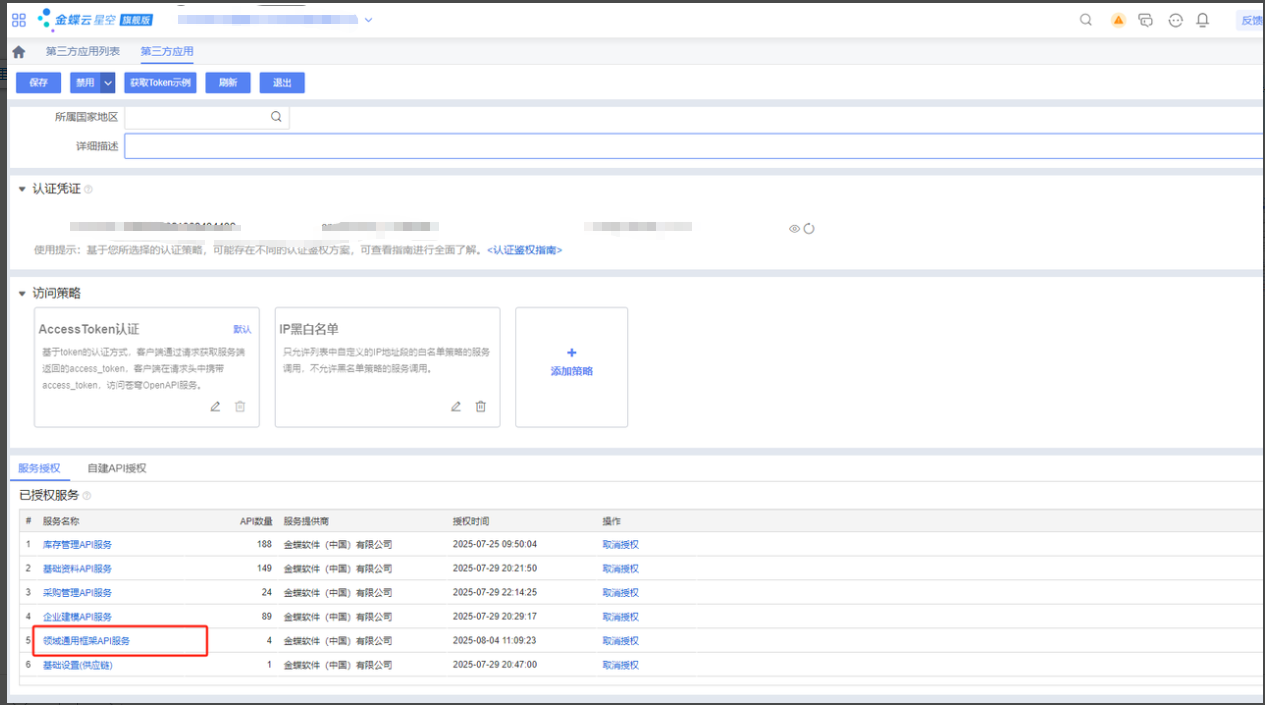Screen dimensions: 1265x705
Task: Open the app grid menu icon
Action: [19, 20]
